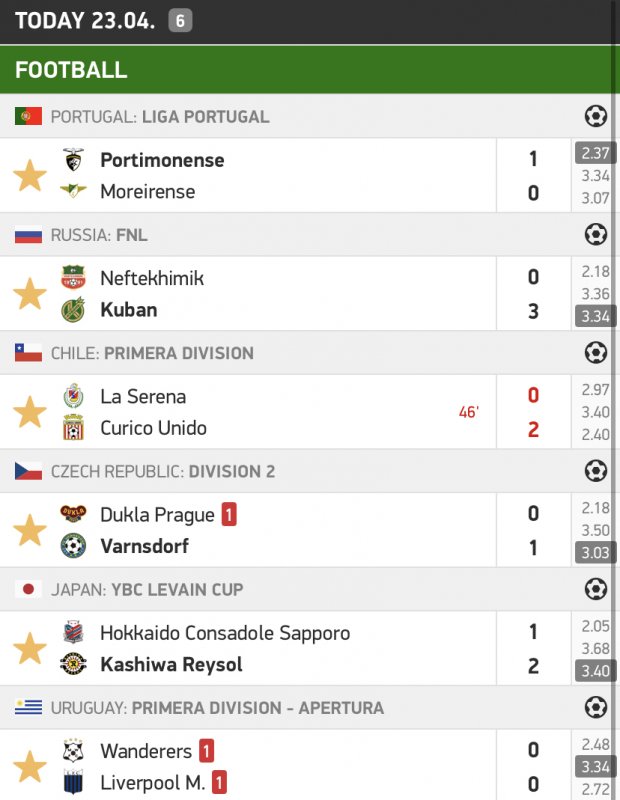The width and height of the screenshot is (620, 800).
Task: Click the soccer ball icon for Liga Portugal
Action: pyautogui.click(x=596, y=117)
